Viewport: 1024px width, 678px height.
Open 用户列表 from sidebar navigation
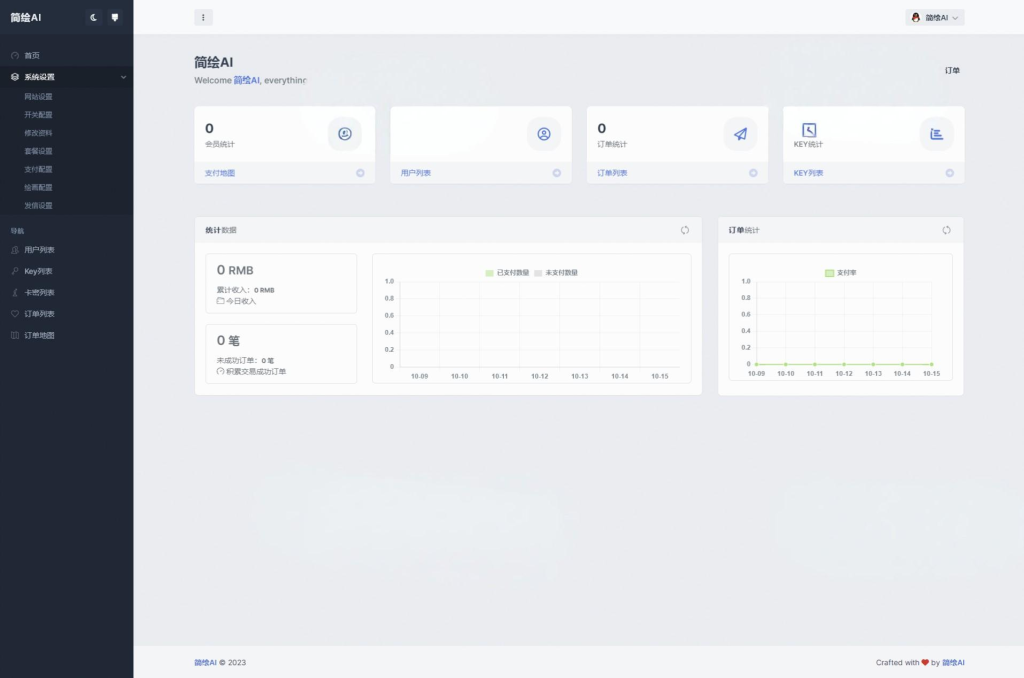39,250
